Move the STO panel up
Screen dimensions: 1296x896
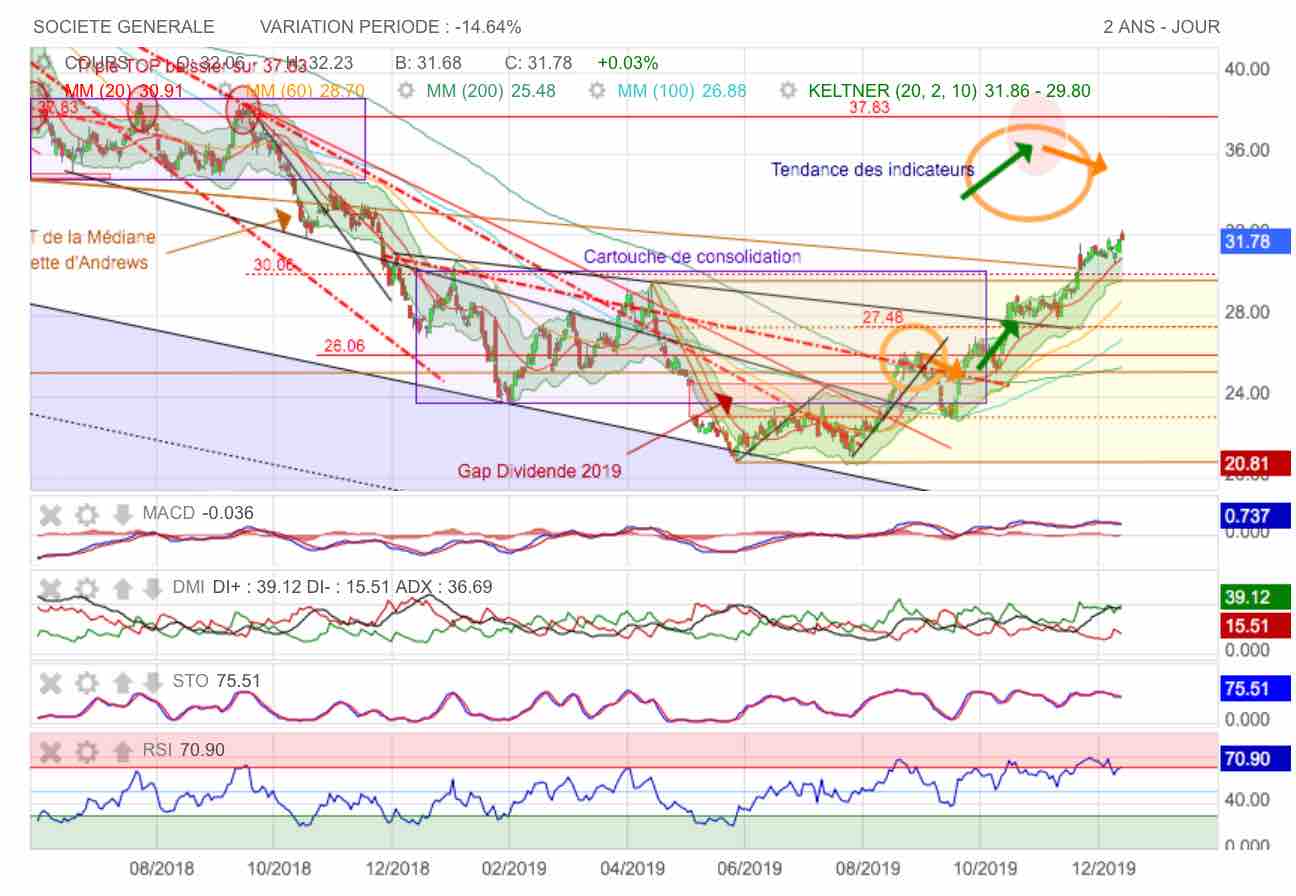pyautogui.click(x=122, y=682)
